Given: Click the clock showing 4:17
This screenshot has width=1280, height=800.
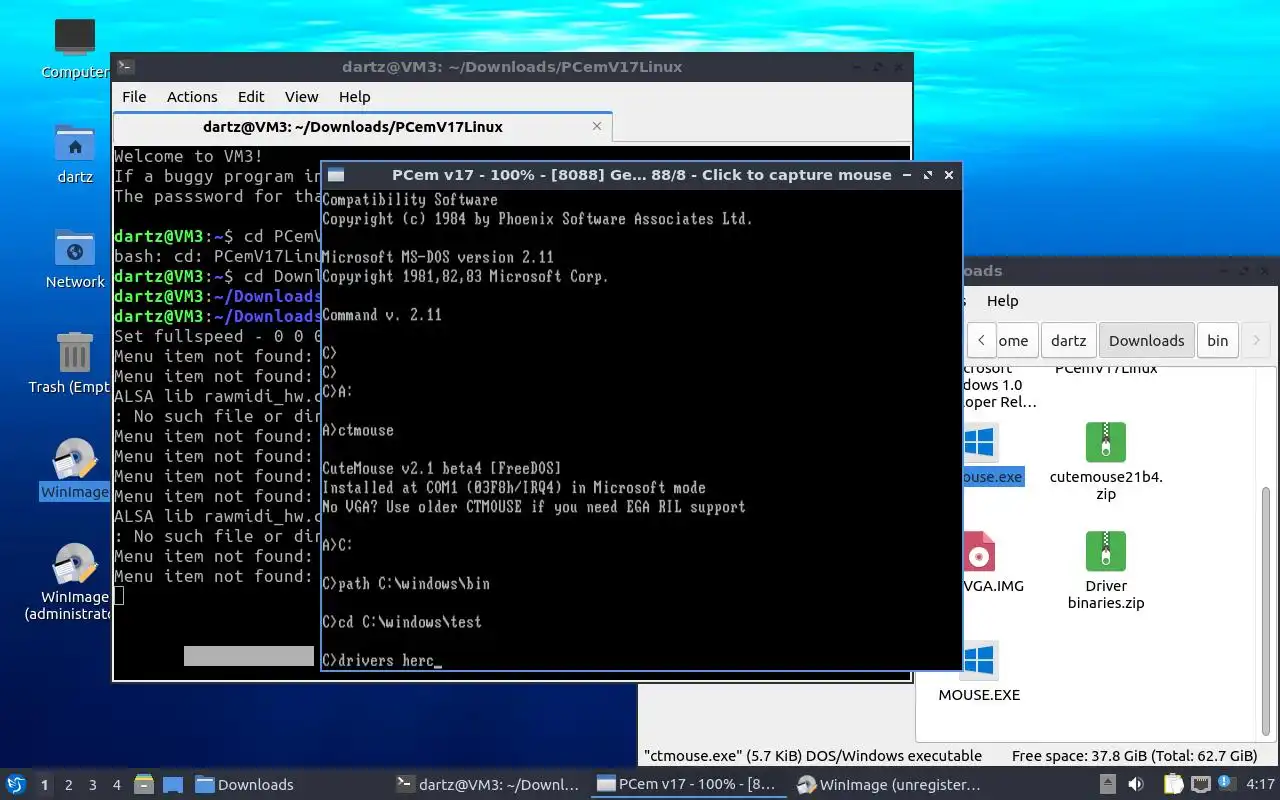Looking at the screenshot, I should click(x=1261, y=785).
